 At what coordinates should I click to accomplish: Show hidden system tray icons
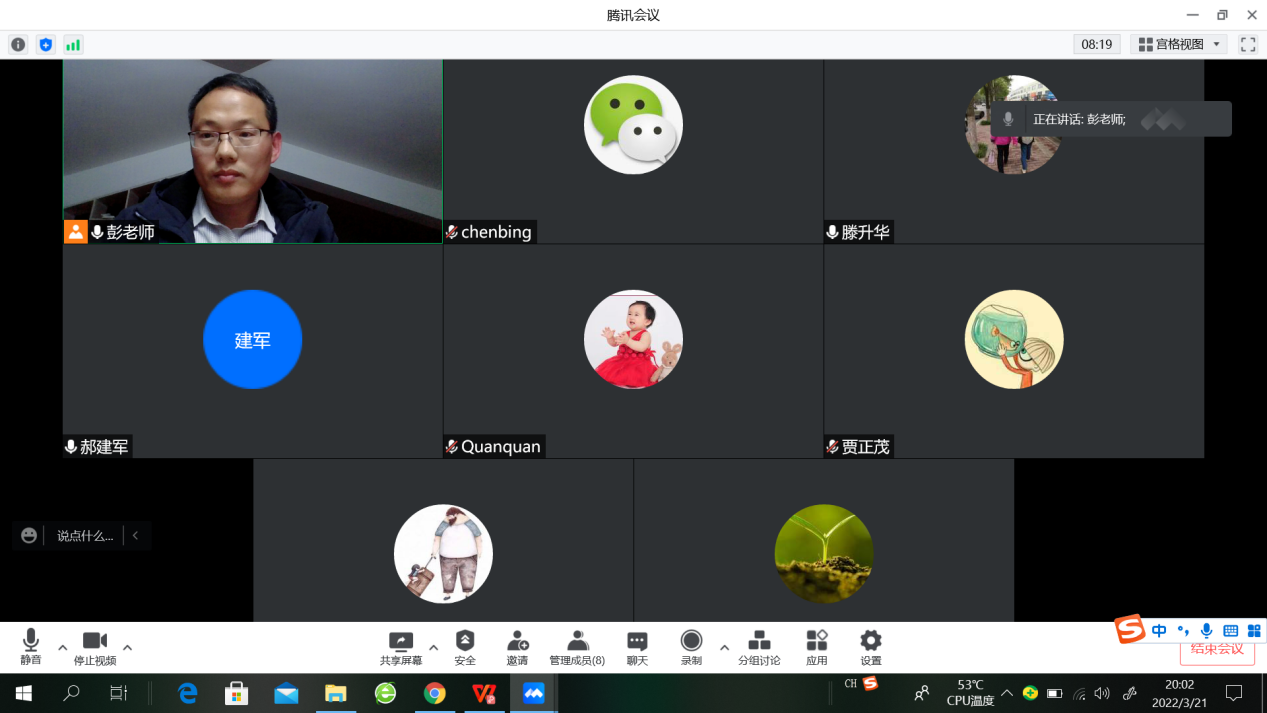pyautogui.click(x=1007, y=693)
